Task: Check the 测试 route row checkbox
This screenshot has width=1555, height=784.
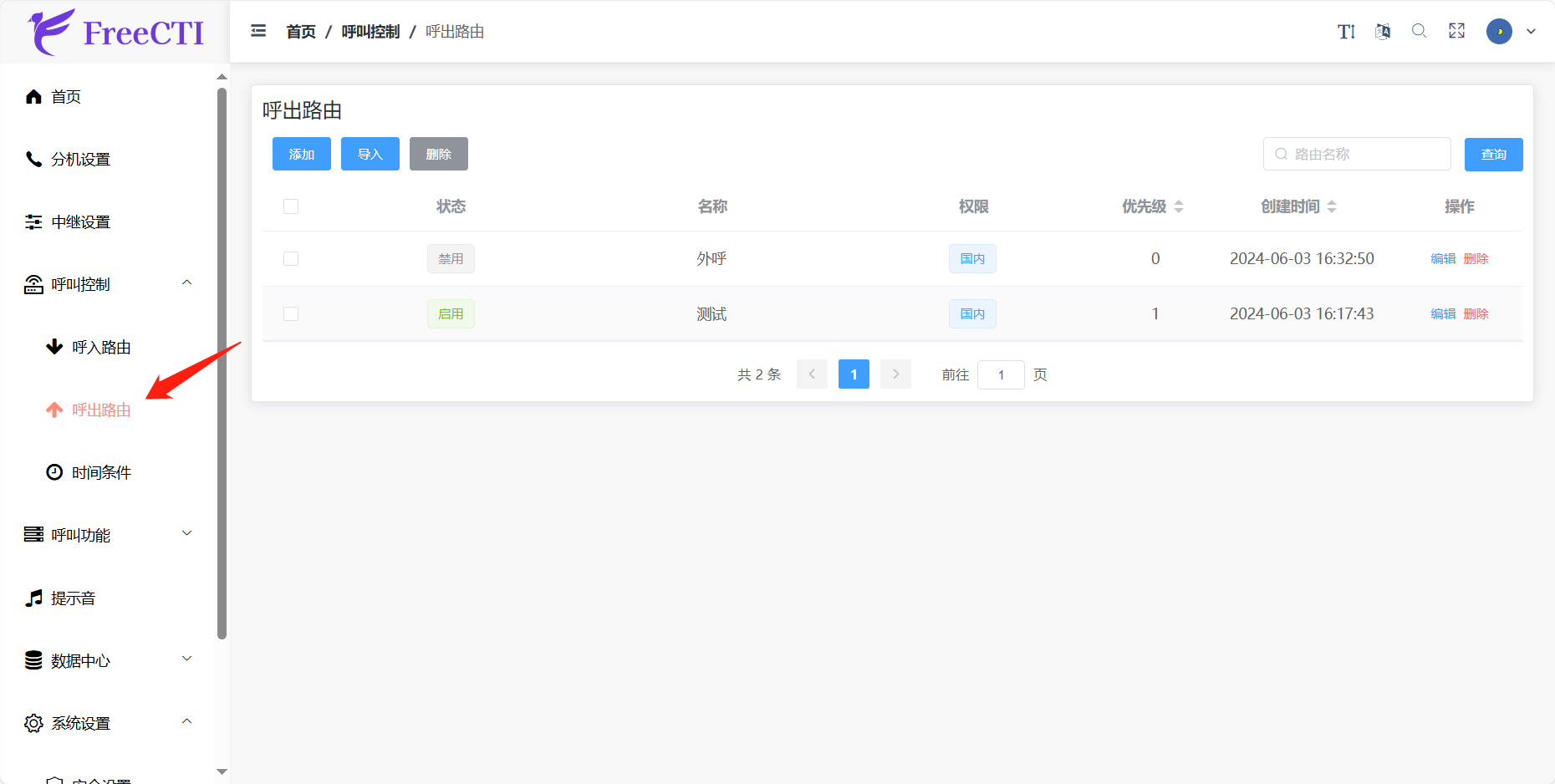Action: pyautogui.click(x=291, y=314)
